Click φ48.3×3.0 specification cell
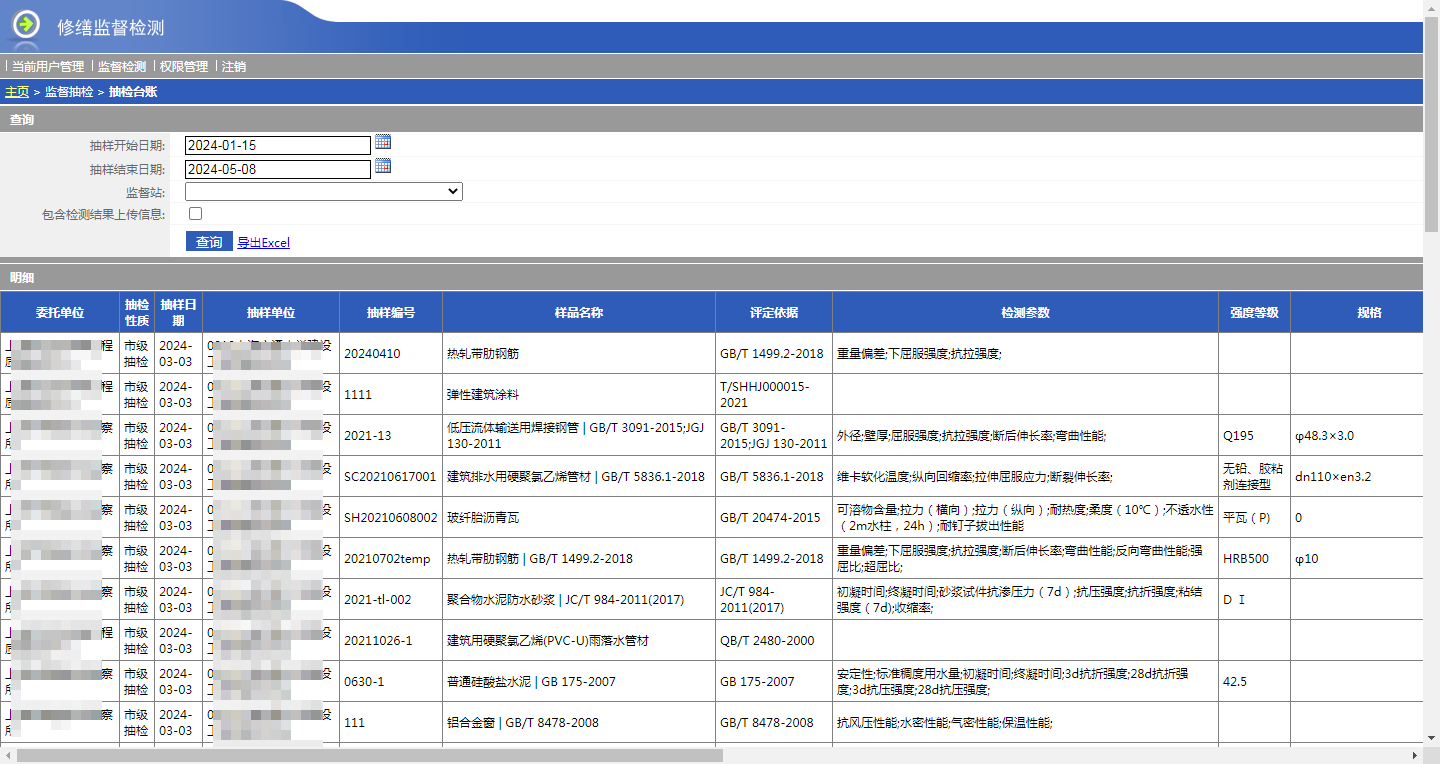Screen dimensions: 1440x764 click(1357, 435)
